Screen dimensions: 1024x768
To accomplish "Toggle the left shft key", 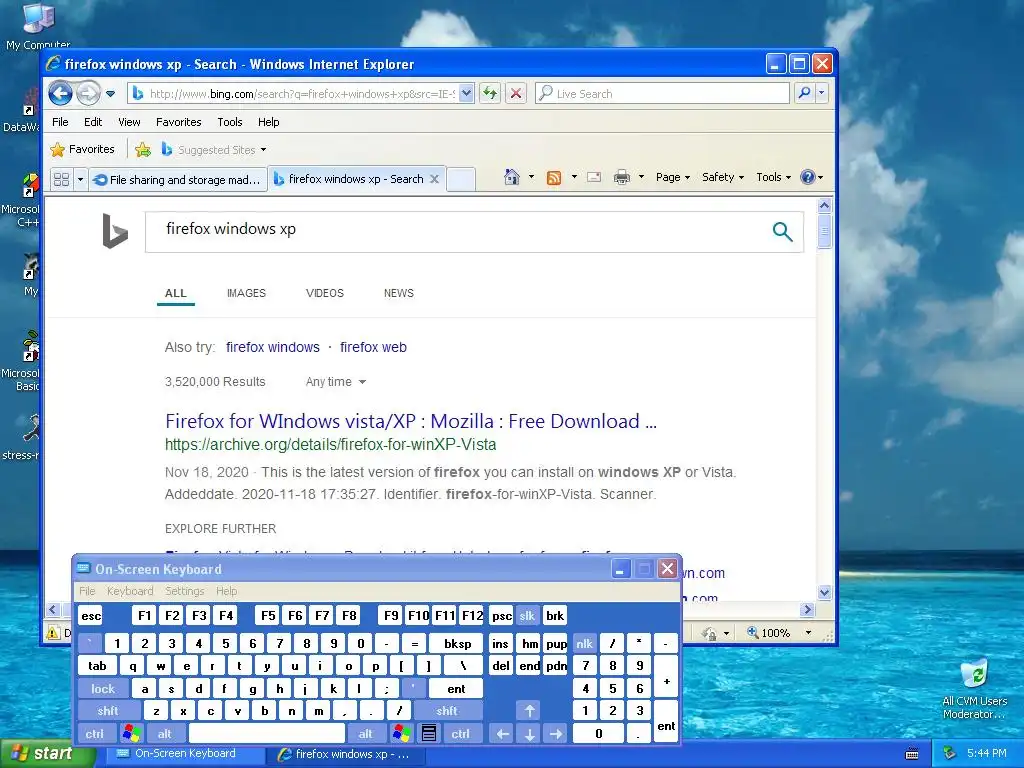I will [x=108, y=711].
